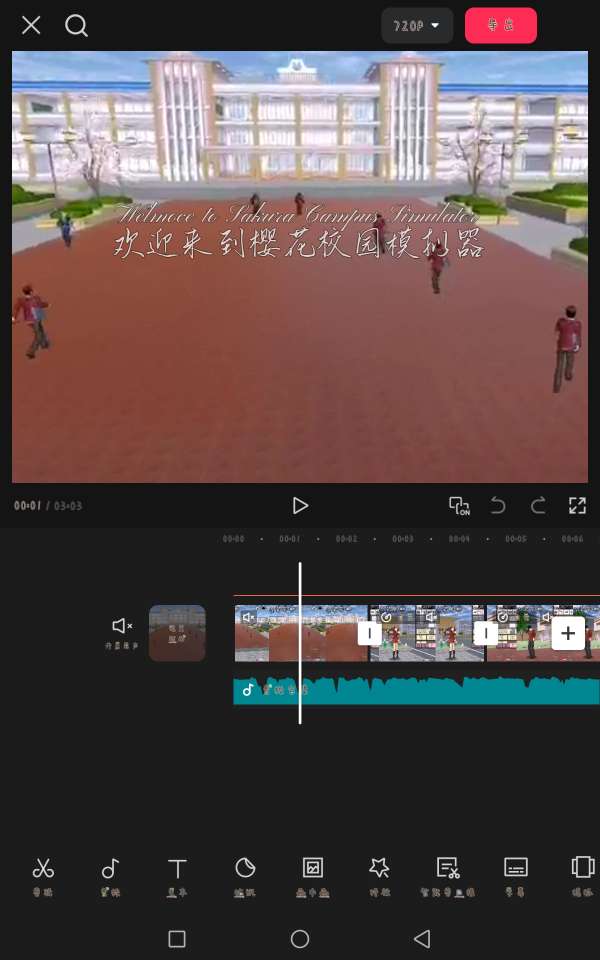Open the scissors edit tool

coord(43,876)
